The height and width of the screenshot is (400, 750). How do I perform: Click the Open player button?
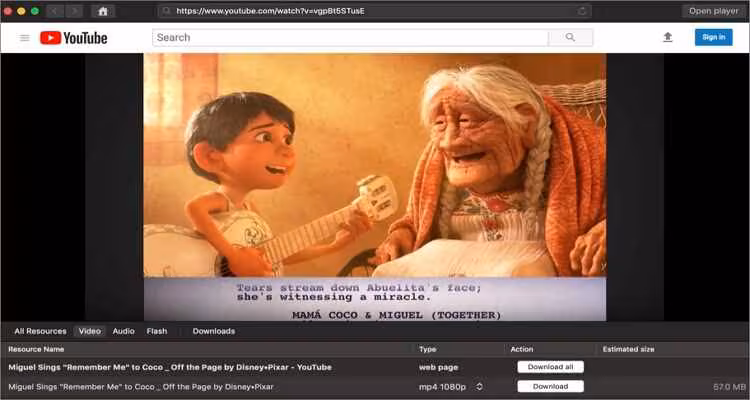coord(714,11)
